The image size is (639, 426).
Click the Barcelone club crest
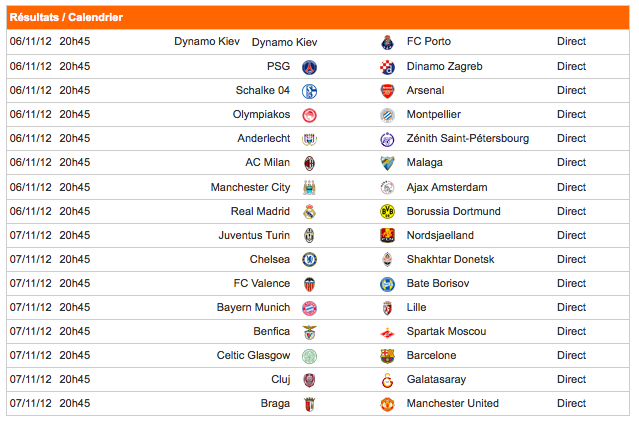(x=387, y=356)
